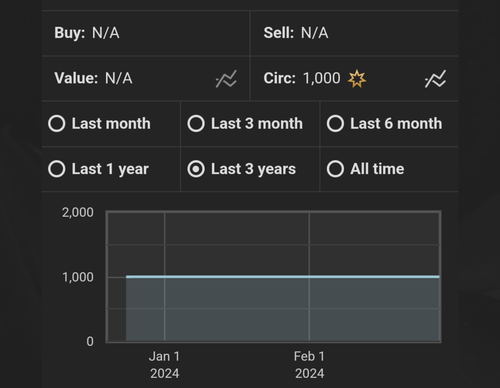
Task: Select the Last 3 years radio button
Action: pyautogui.click(x=196, y=169)
